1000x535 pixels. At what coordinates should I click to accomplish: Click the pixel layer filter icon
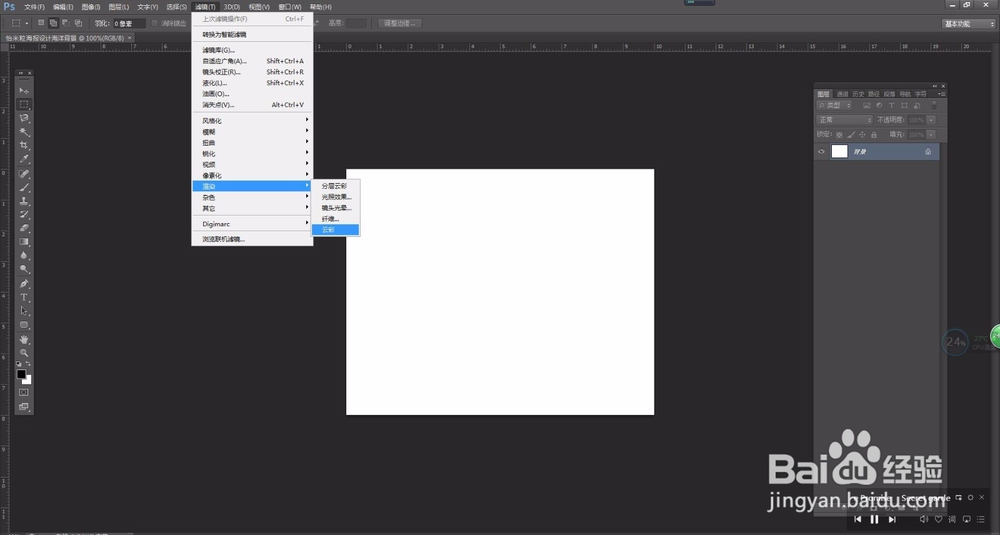click(x=867, y=105)
